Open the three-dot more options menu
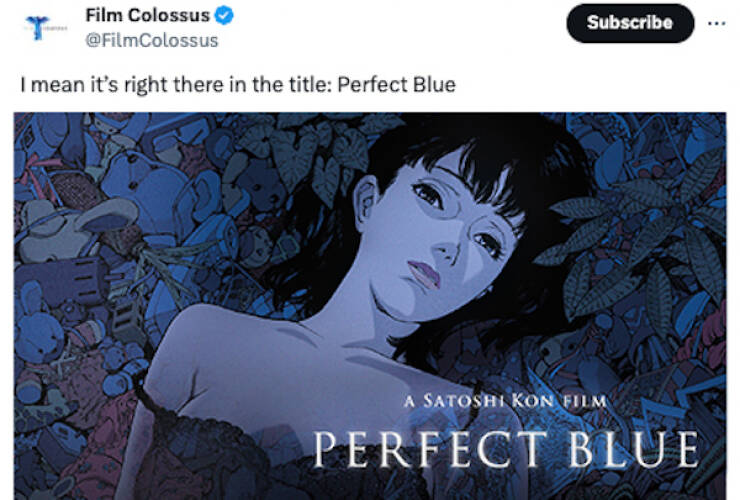The image size is (740, 500). tap(716, 23)
